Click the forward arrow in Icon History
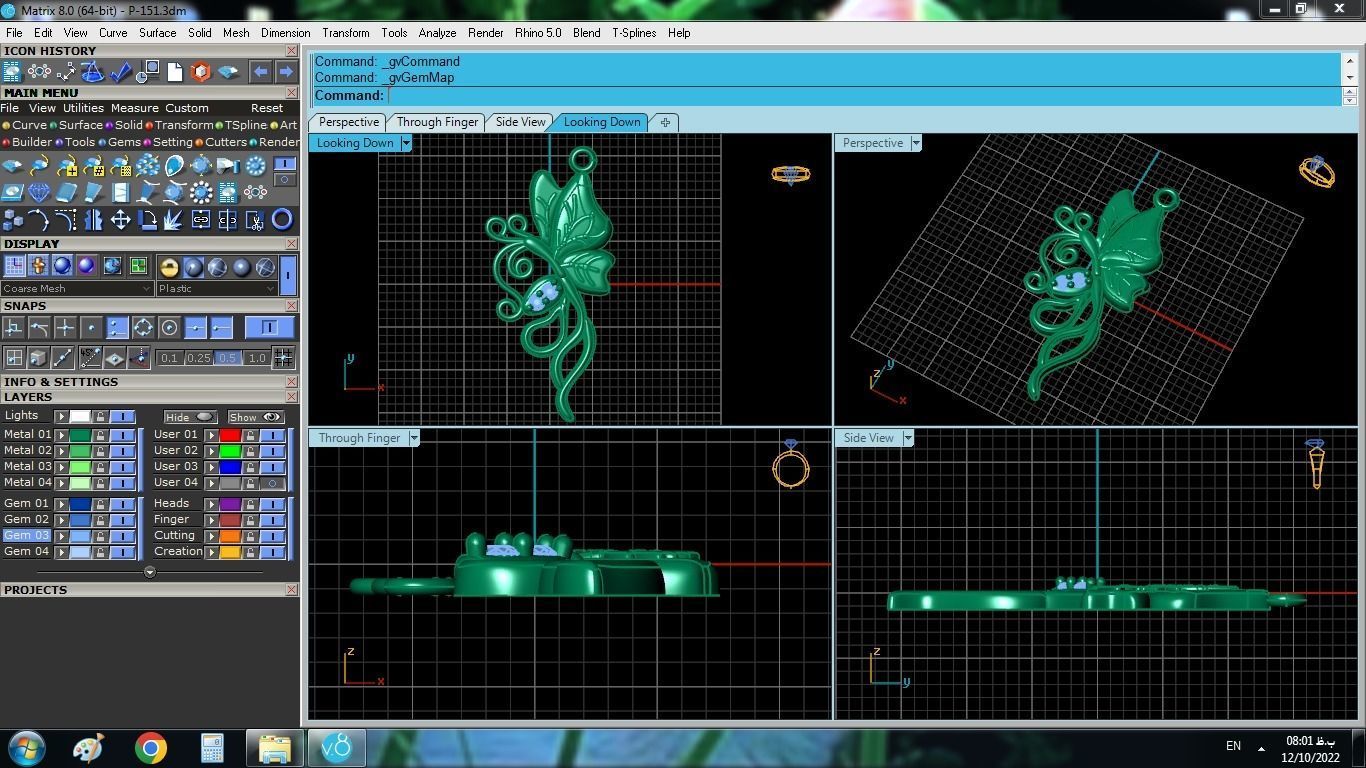Viewport: 1366px width, 768px height. coord(286,72)
